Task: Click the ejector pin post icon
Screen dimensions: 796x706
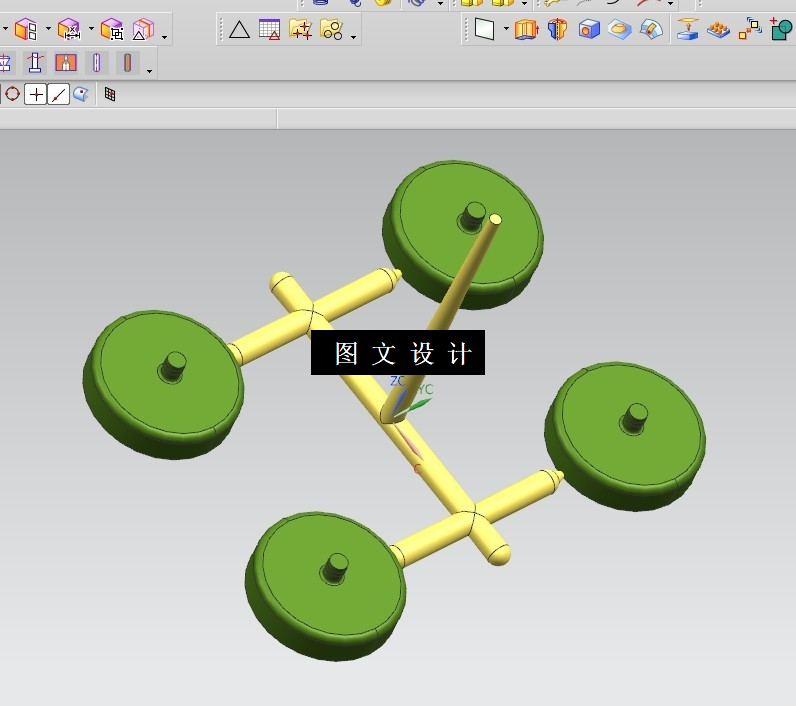Action: click(x=35, y=63)
